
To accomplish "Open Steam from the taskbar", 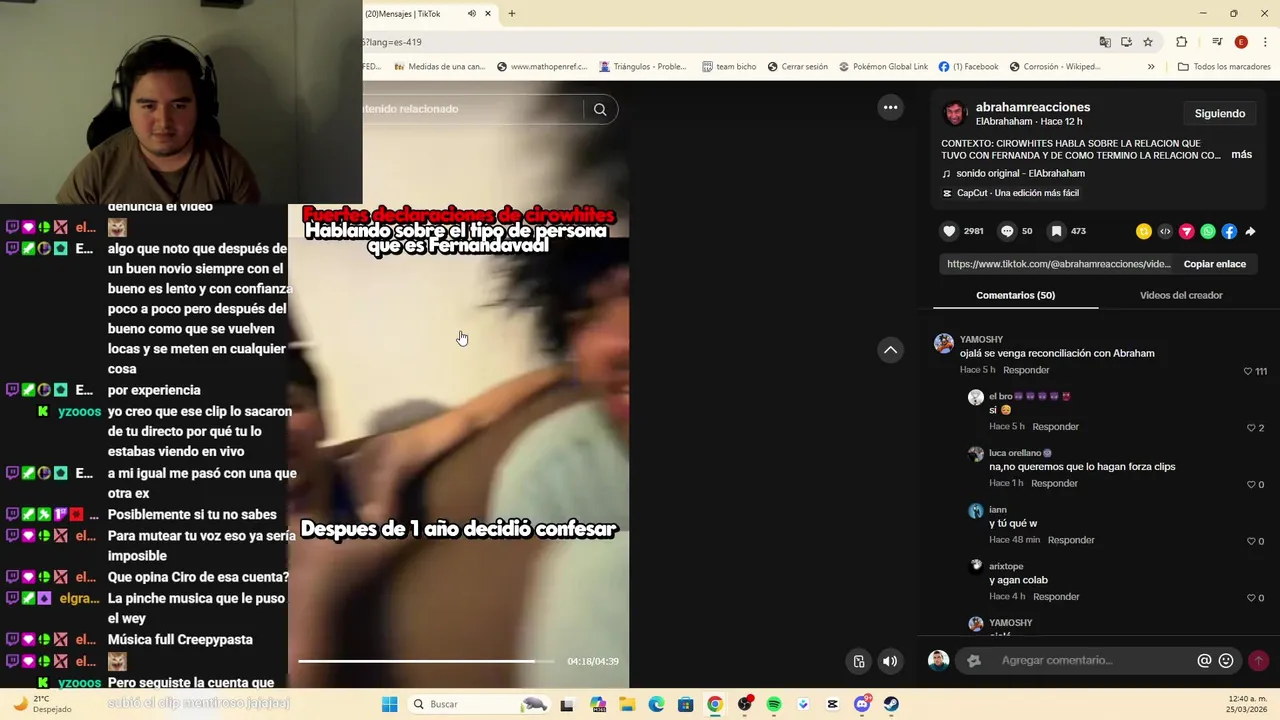I will point(891,705).
